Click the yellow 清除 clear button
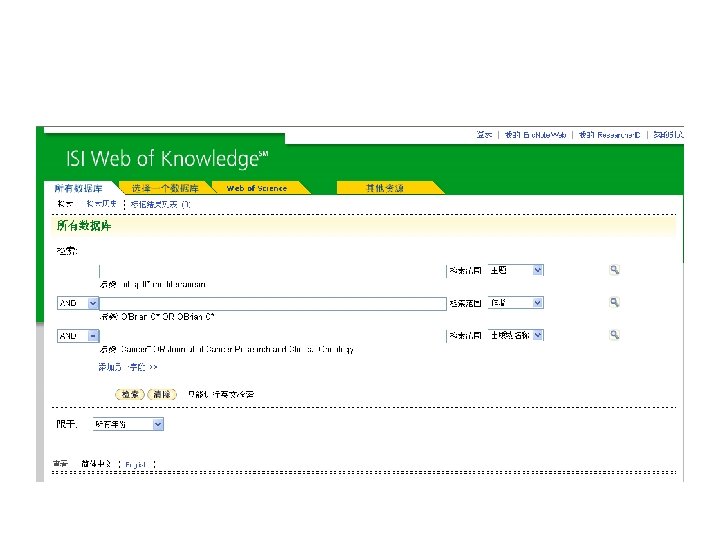The width and height of the screenshot is (720, 540). point(162,394)
